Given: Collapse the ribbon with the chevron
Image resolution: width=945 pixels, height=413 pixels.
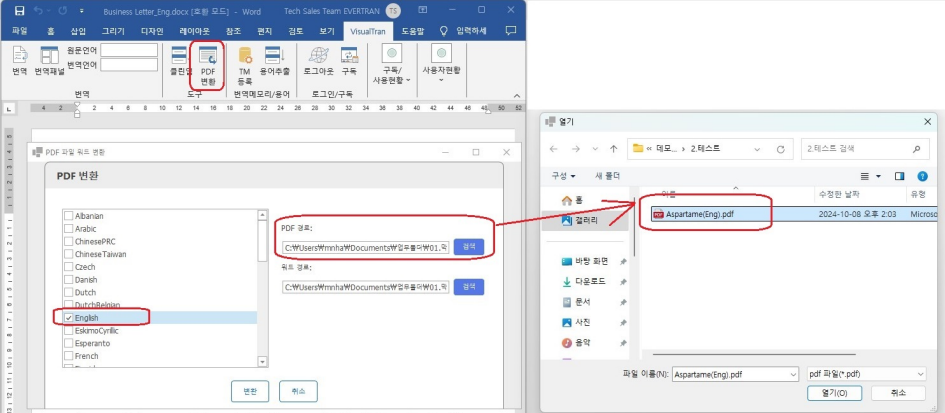Looking at the screenshot, I should pyautogui.click(x=516, y=95).
